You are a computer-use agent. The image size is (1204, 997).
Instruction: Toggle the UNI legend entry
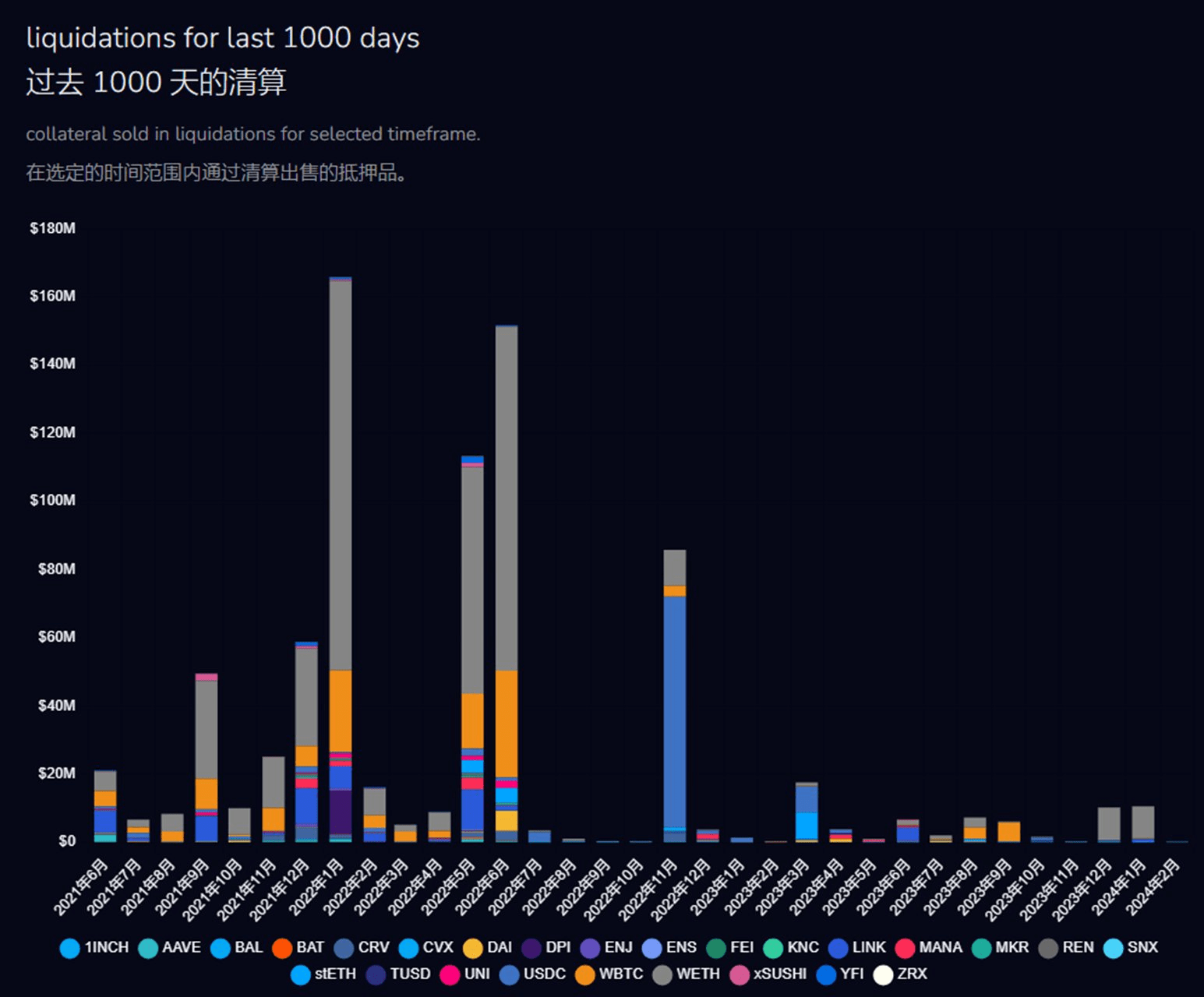point(464,974)
